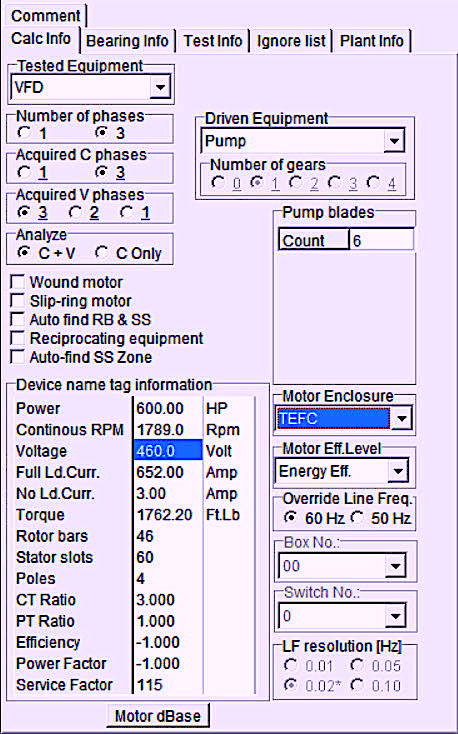Click the HP unit cell
Screen dimensions: 458x734
point(229,408)
